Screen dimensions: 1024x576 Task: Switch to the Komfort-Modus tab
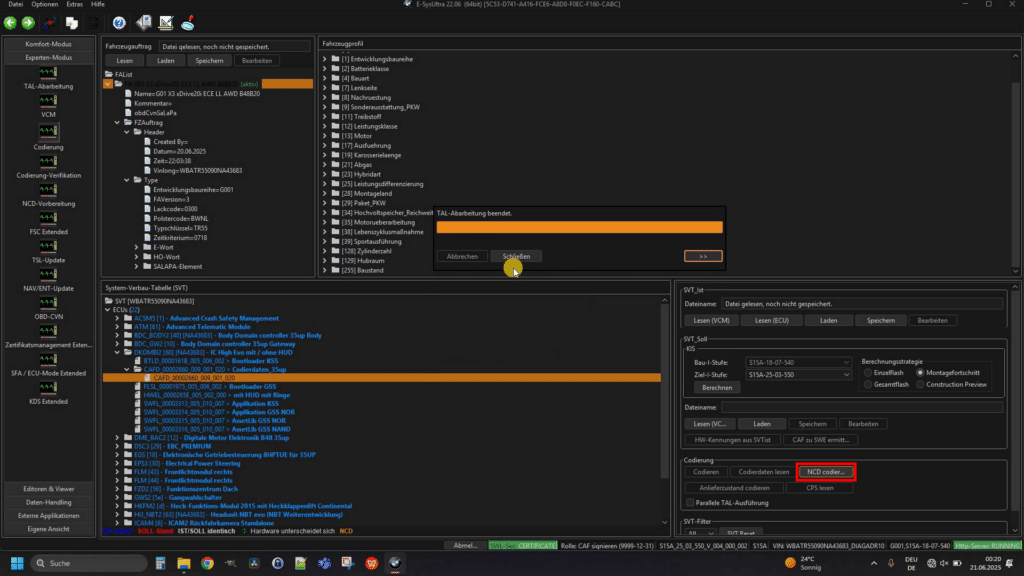coord(48,44)
